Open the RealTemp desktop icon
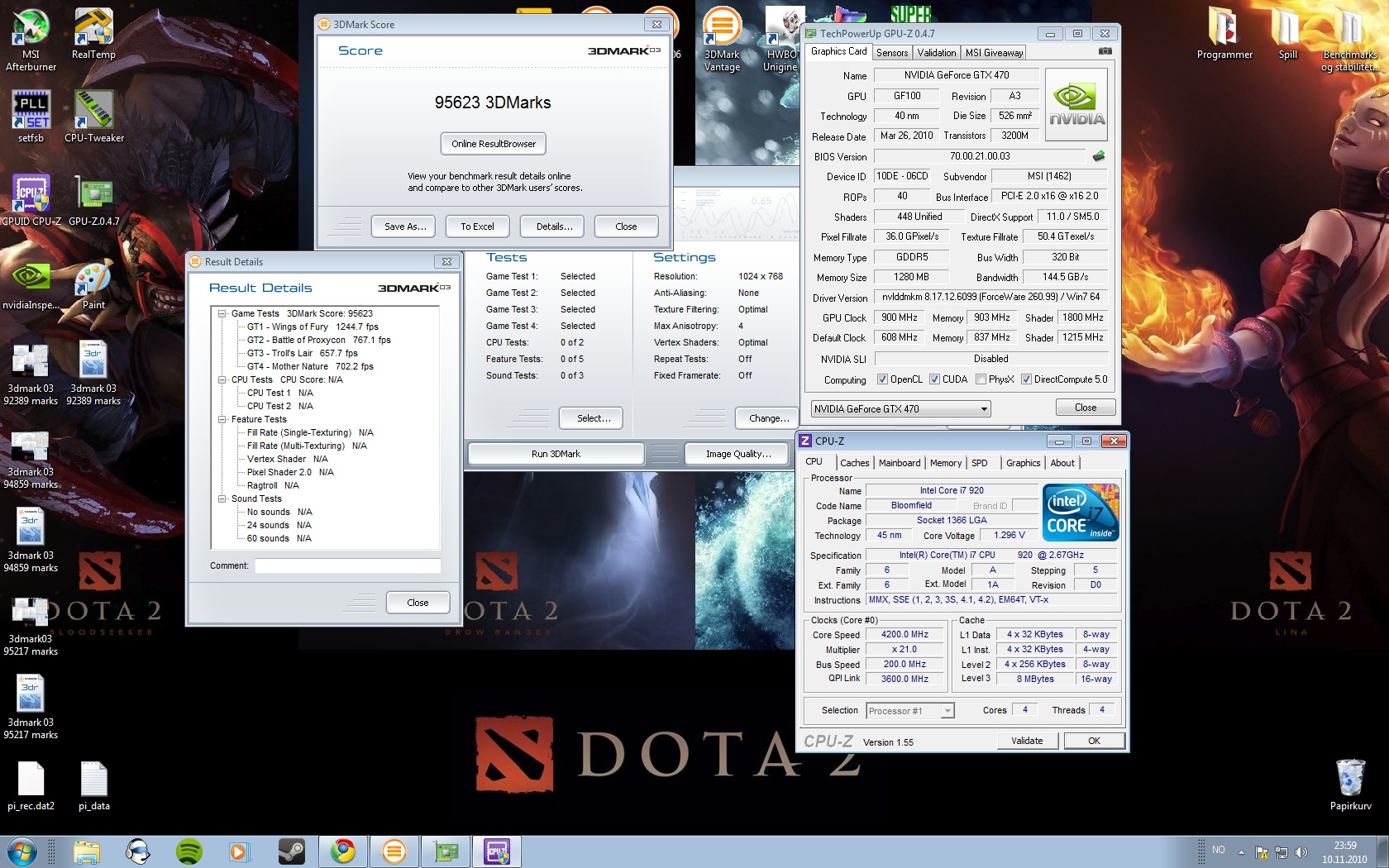 click(x=93, y=33)
